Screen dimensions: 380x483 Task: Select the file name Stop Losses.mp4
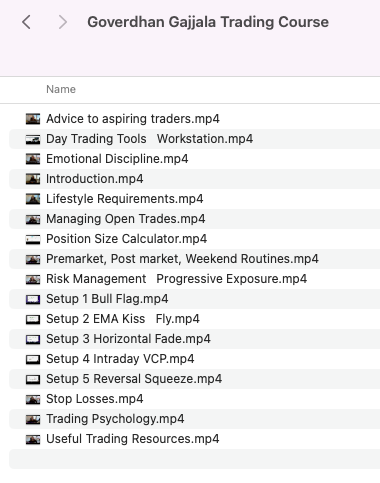pos(95,399)
